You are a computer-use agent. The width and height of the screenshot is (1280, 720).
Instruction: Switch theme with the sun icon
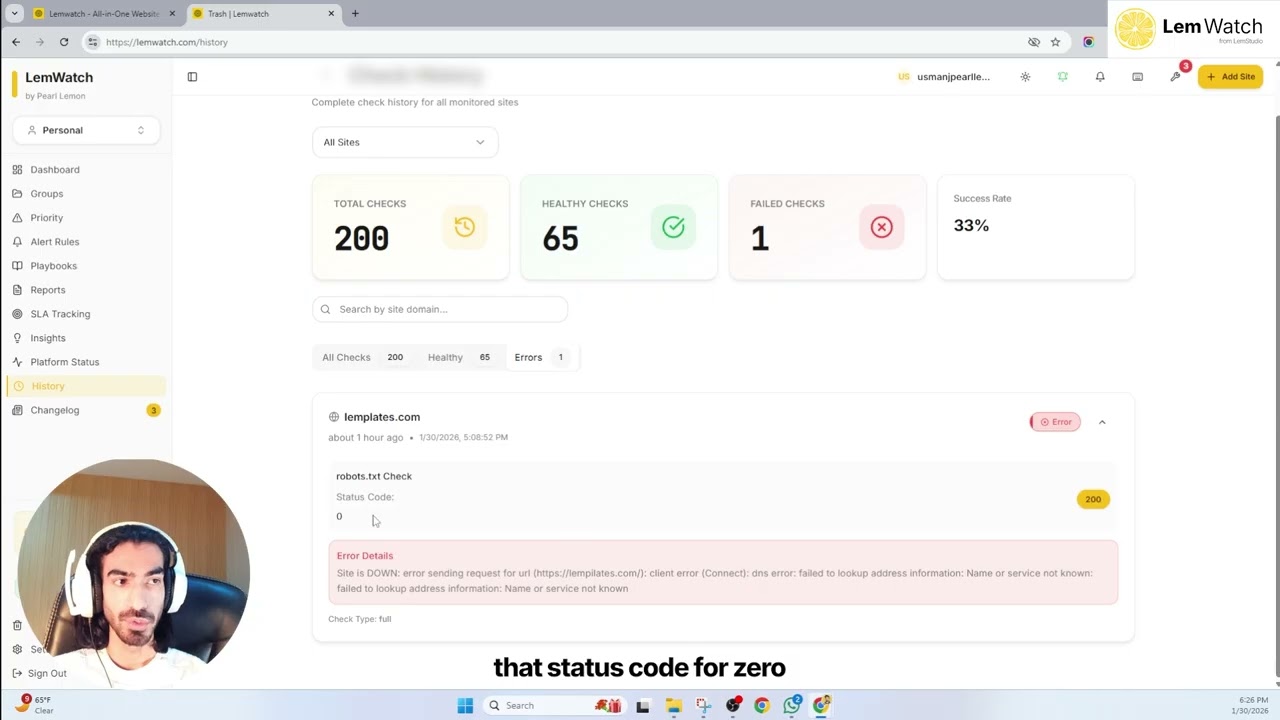[1025, 77]
